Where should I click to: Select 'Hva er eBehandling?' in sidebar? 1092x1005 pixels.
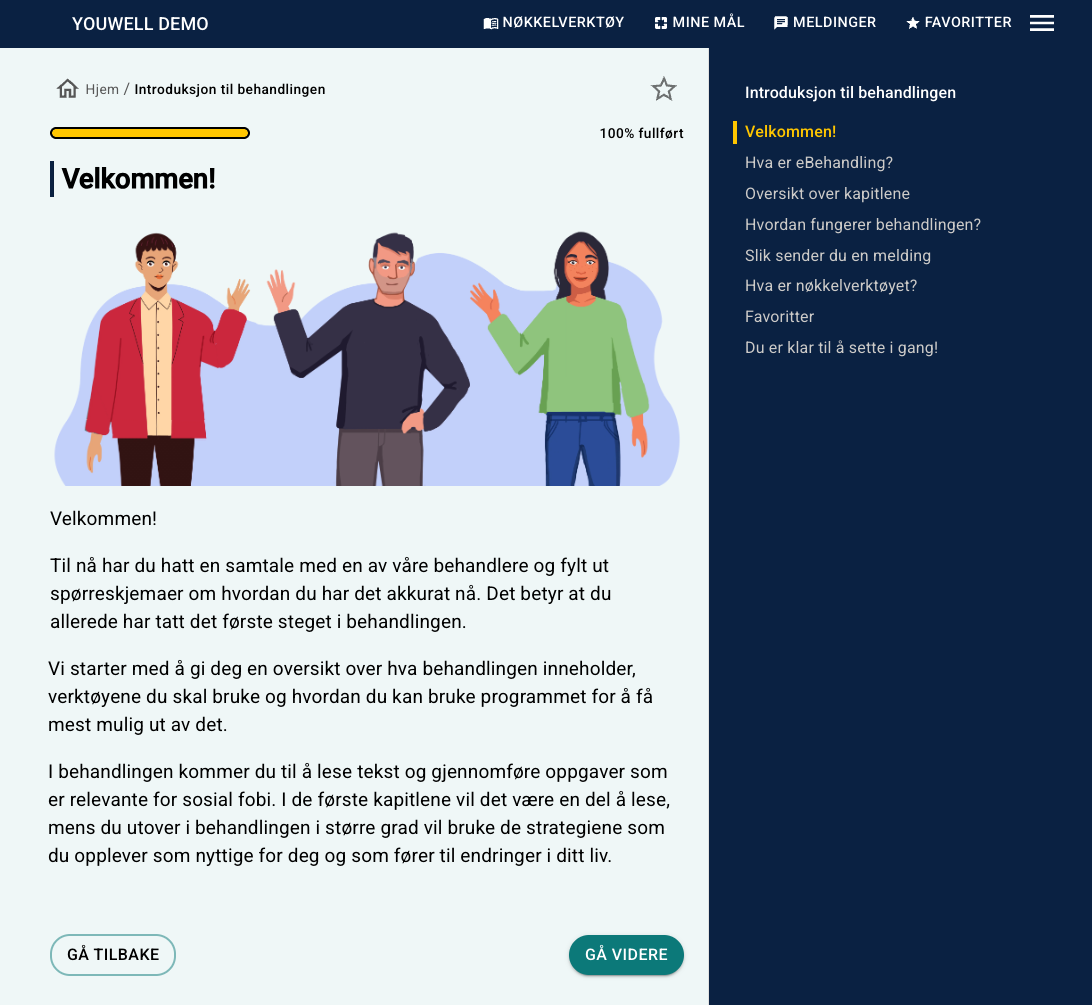tap(818, 163)
